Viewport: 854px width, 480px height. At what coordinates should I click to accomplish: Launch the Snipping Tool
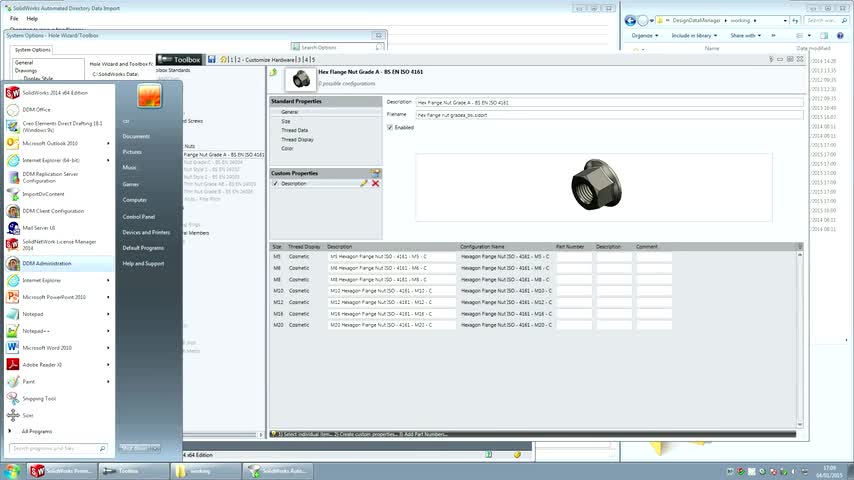click(x=59, y=398)
